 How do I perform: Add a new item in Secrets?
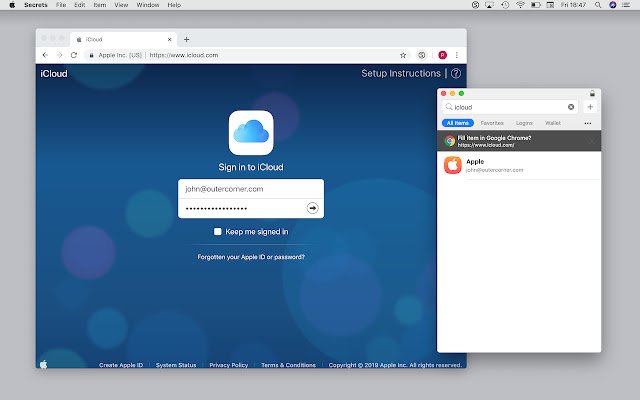click(x=590, y=107)
